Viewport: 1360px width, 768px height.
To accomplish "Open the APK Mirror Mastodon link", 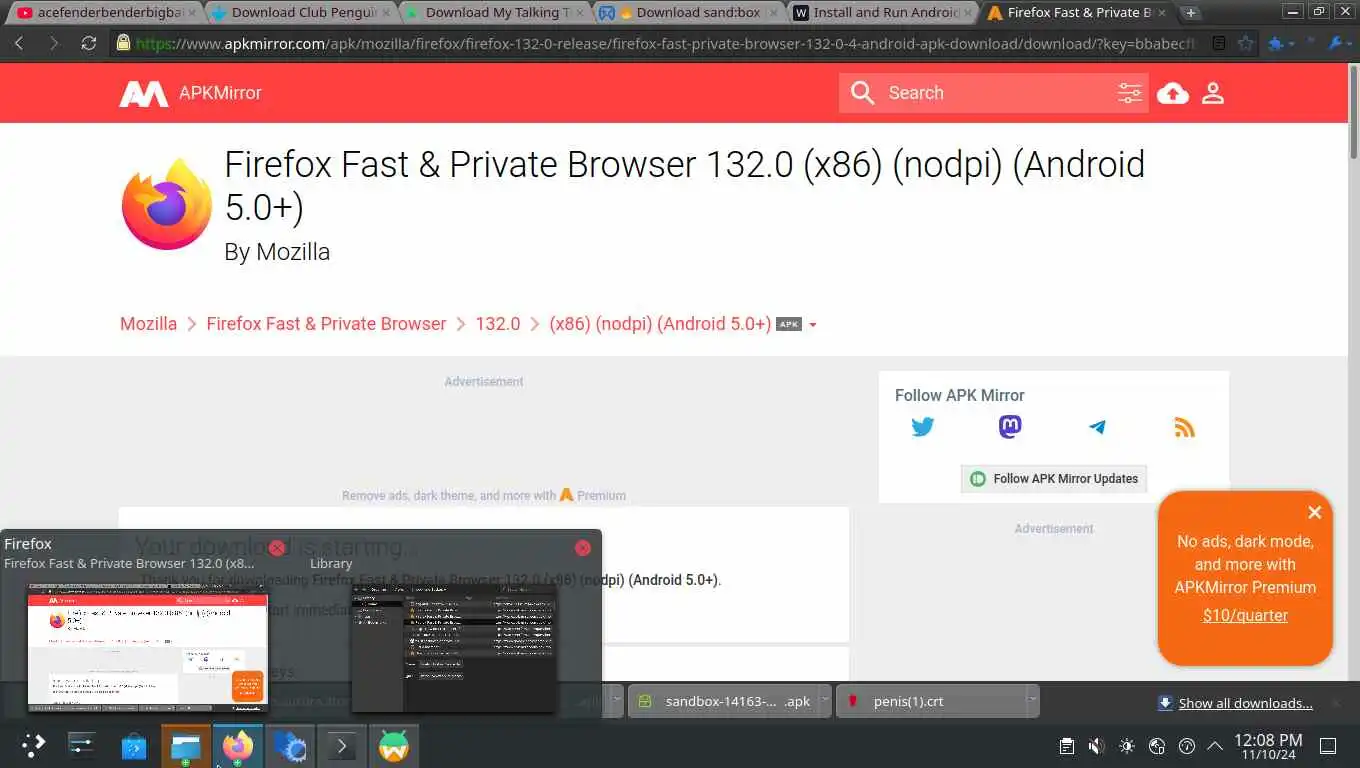I will click(1010, 427).
